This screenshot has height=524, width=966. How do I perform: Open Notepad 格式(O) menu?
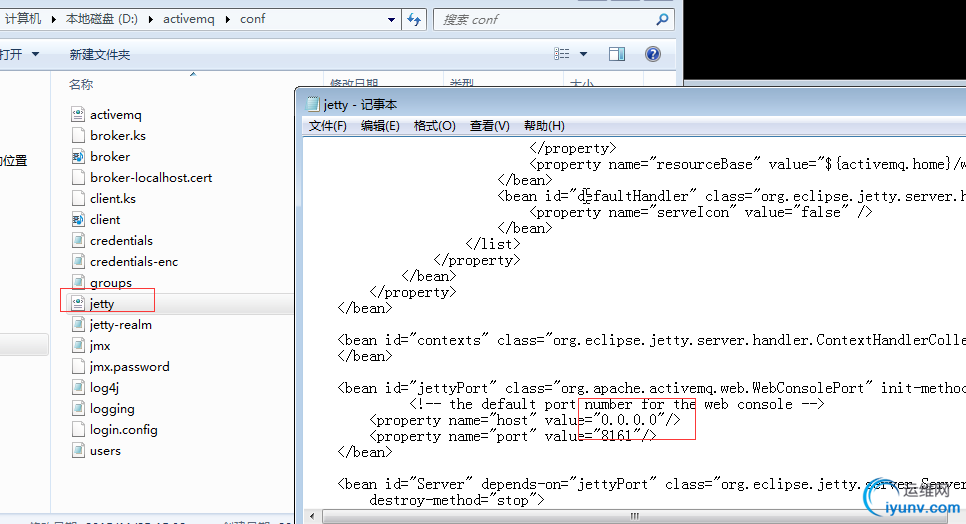[434, 126]
